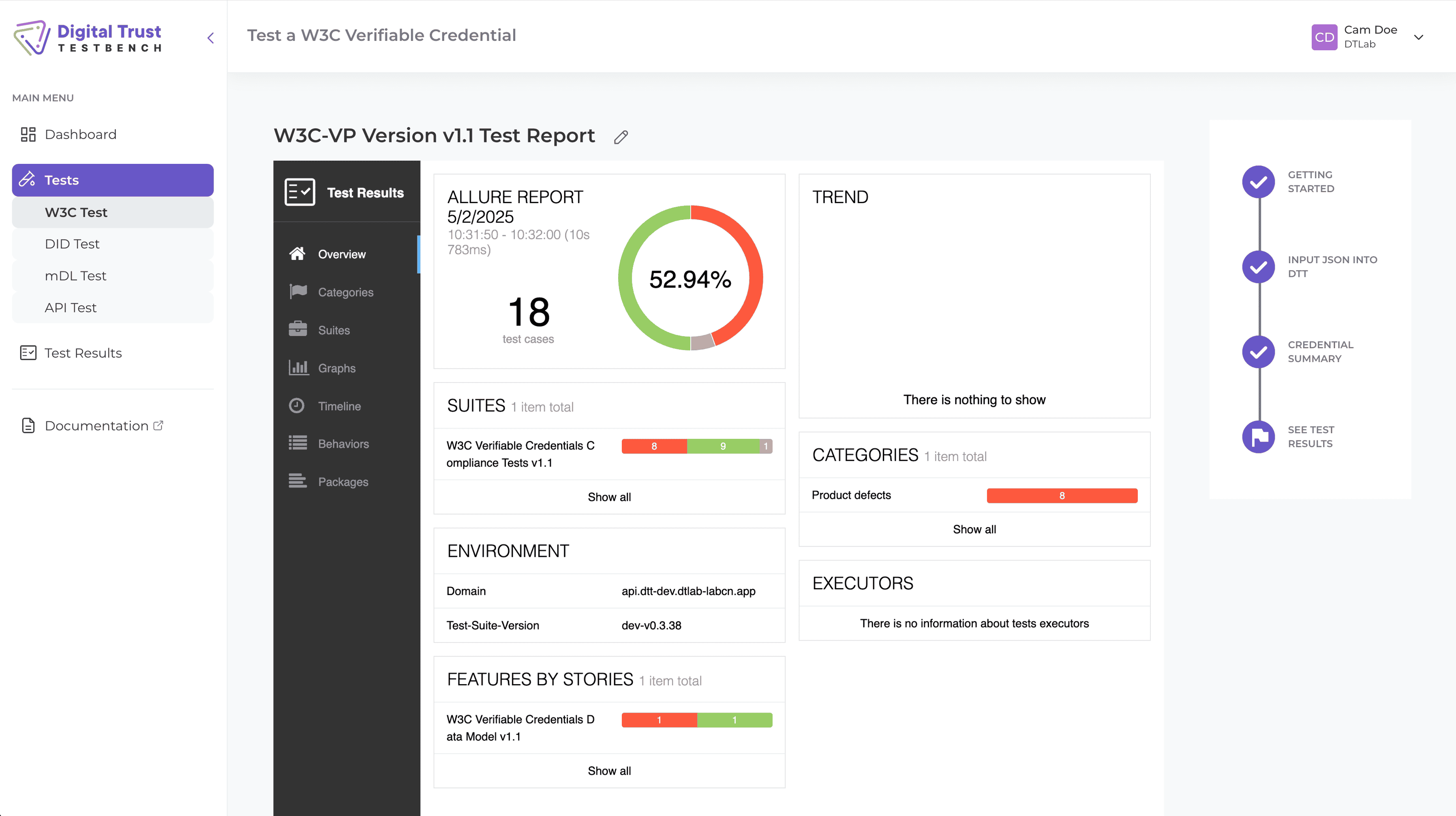Switch to the DID Test tab
This screenshot has width=1456, height=816.
pos(72,244)
